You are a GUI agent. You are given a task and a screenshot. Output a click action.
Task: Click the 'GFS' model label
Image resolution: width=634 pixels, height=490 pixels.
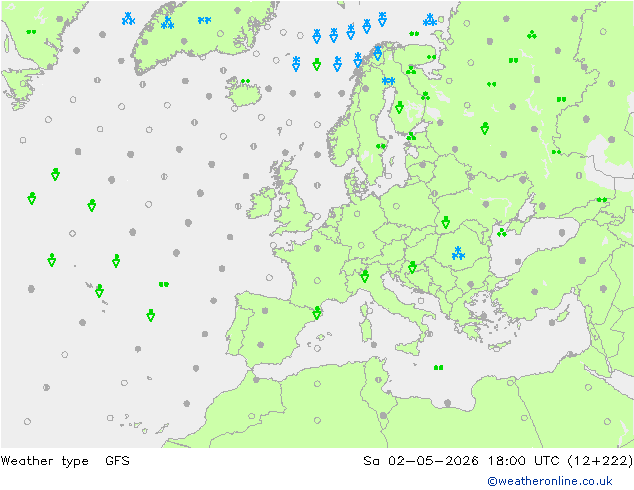117,460
